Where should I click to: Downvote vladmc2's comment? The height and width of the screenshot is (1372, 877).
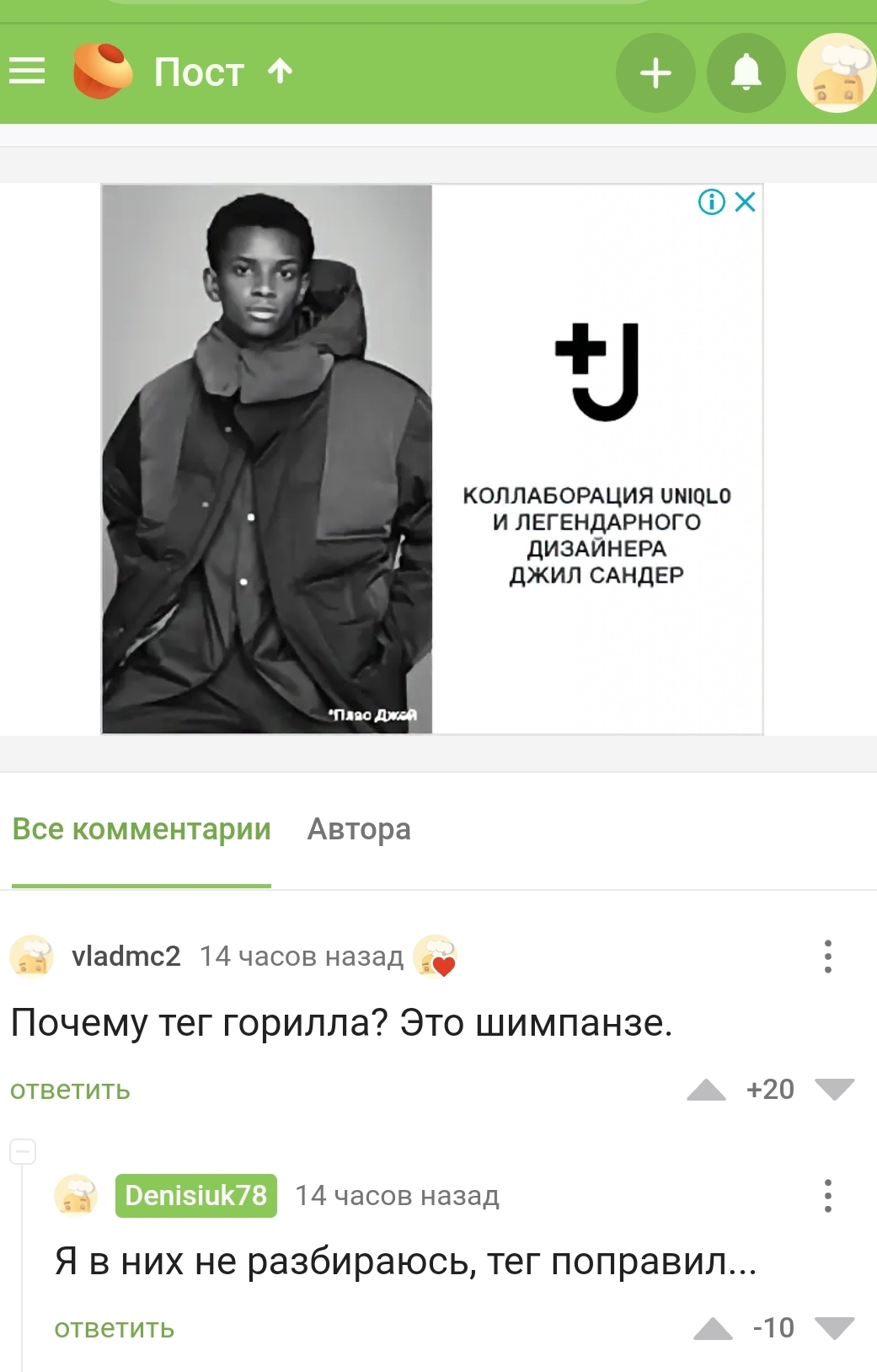pos(834,1090)
